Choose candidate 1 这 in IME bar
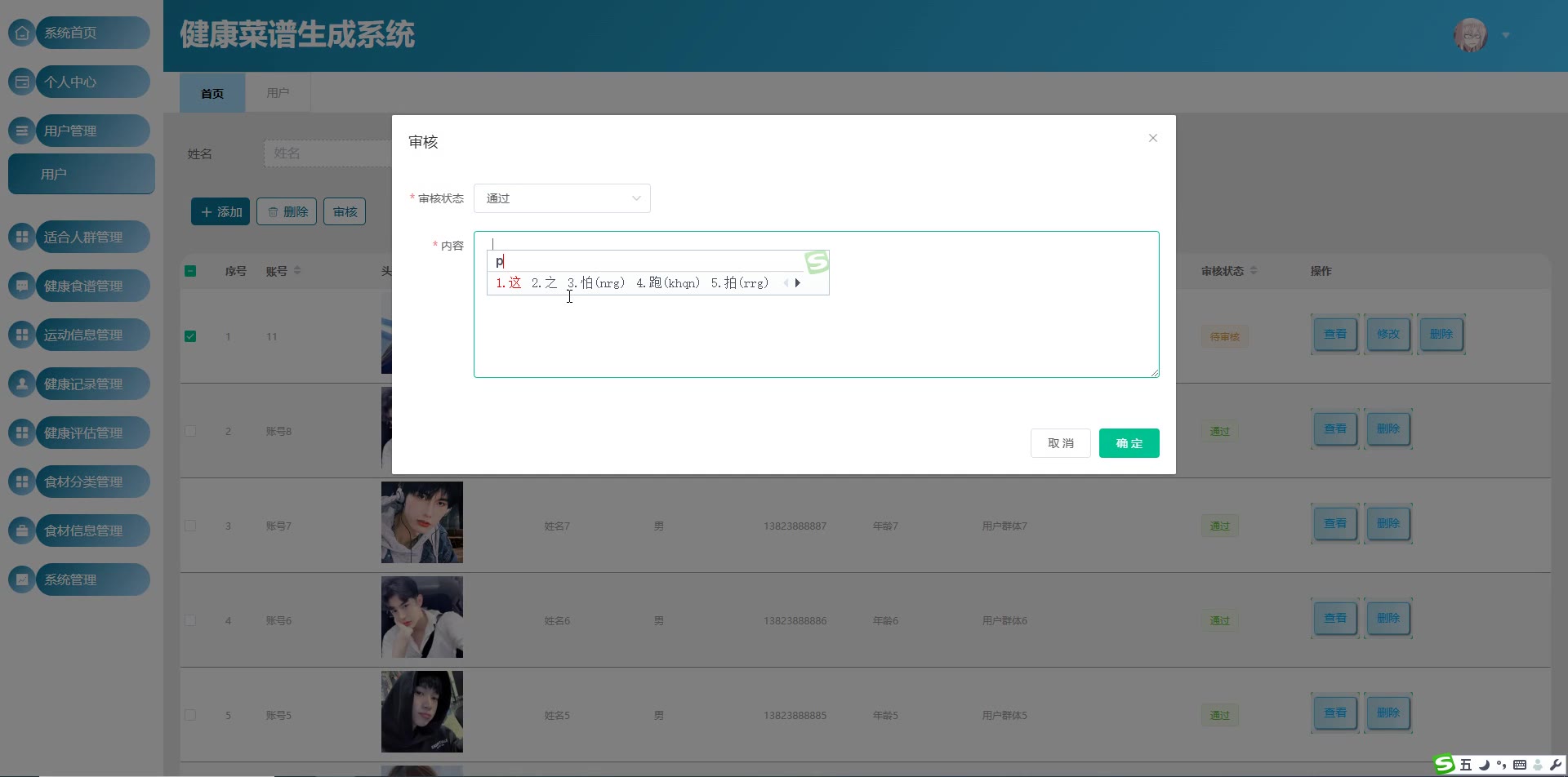1568x777 pixels. pyautogui.click(x=509, y=283)
